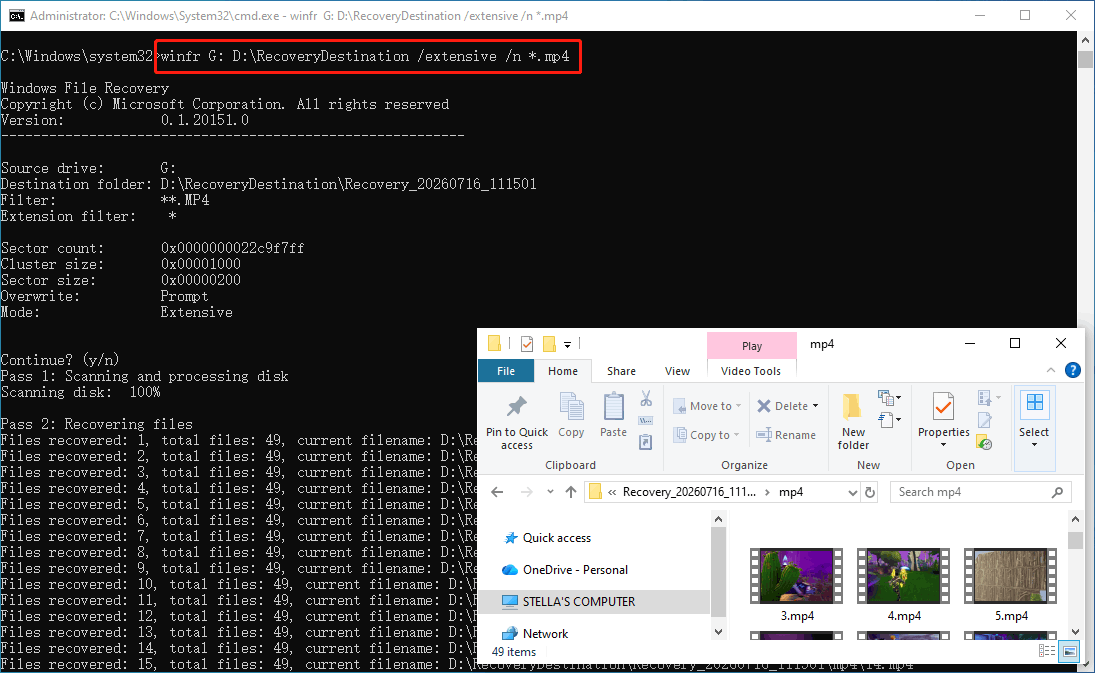Click the Cut scissors icon
This screenshot has width=1095, height=673.
[x=646, y=399]
